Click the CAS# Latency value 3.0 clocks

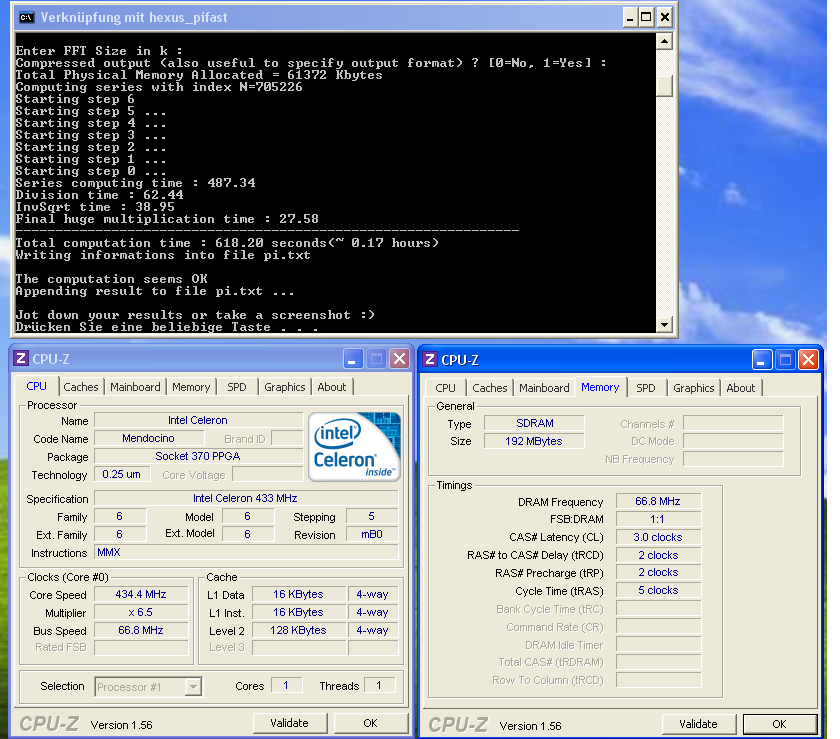[658, 537]
